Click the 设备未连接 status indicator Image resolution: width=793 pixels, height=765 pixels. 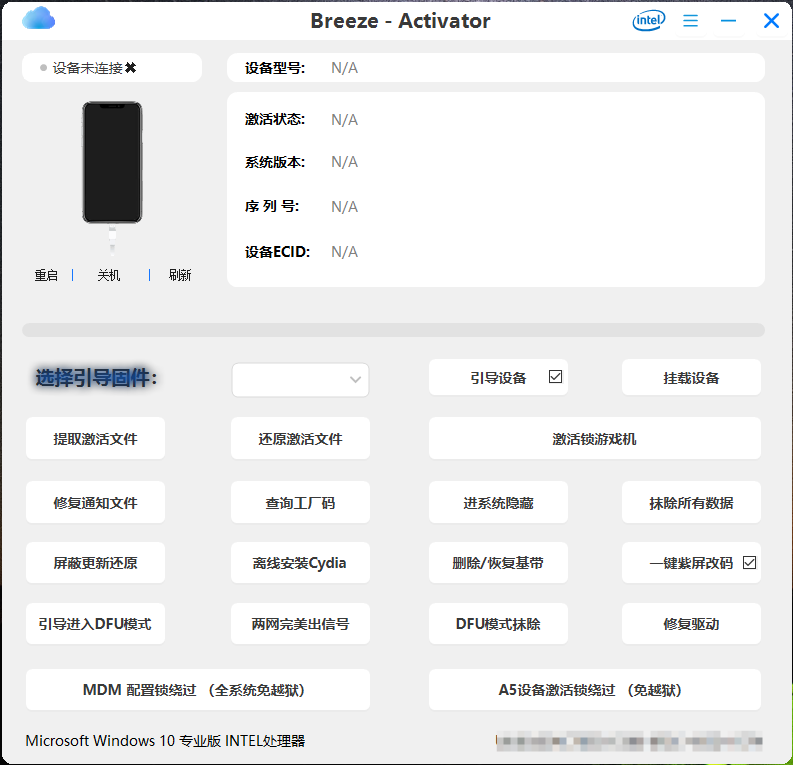(x=112, y=68)
